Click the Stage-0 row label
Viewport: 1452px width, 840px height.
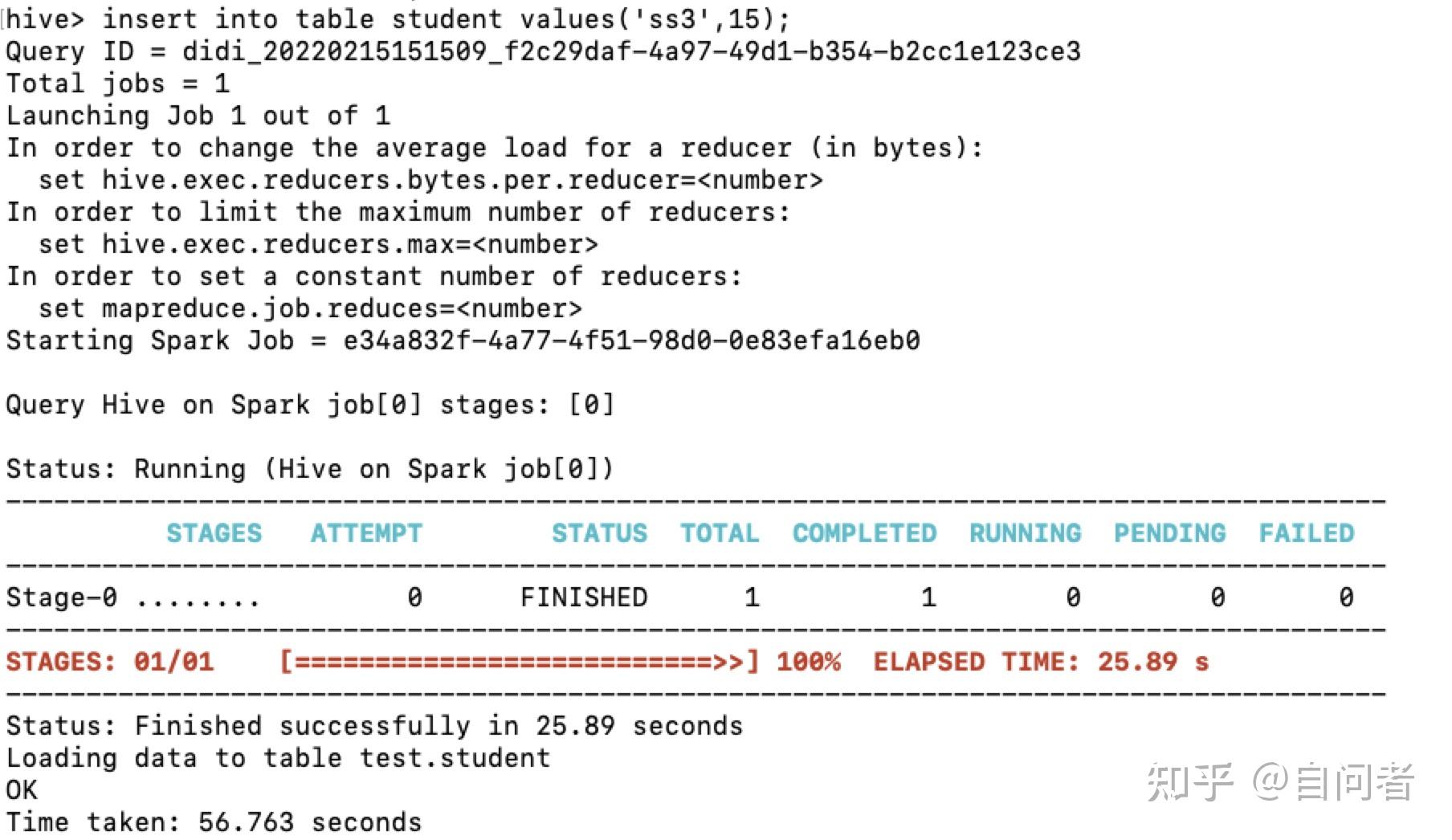(x=61, y=597)
